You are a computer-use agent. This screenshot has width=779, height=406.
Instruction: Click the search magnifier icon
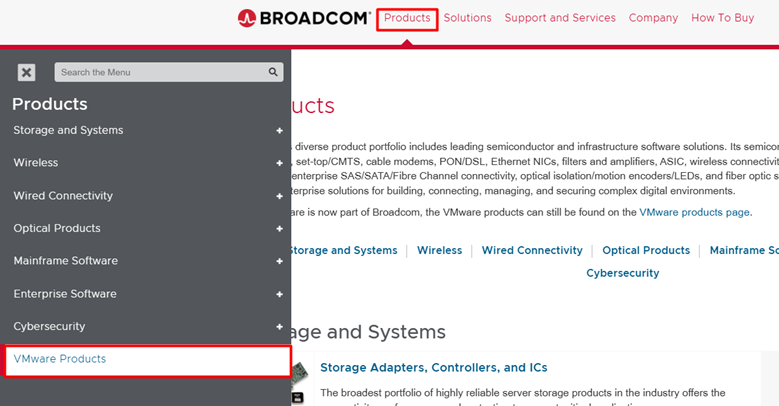point(273,72)
